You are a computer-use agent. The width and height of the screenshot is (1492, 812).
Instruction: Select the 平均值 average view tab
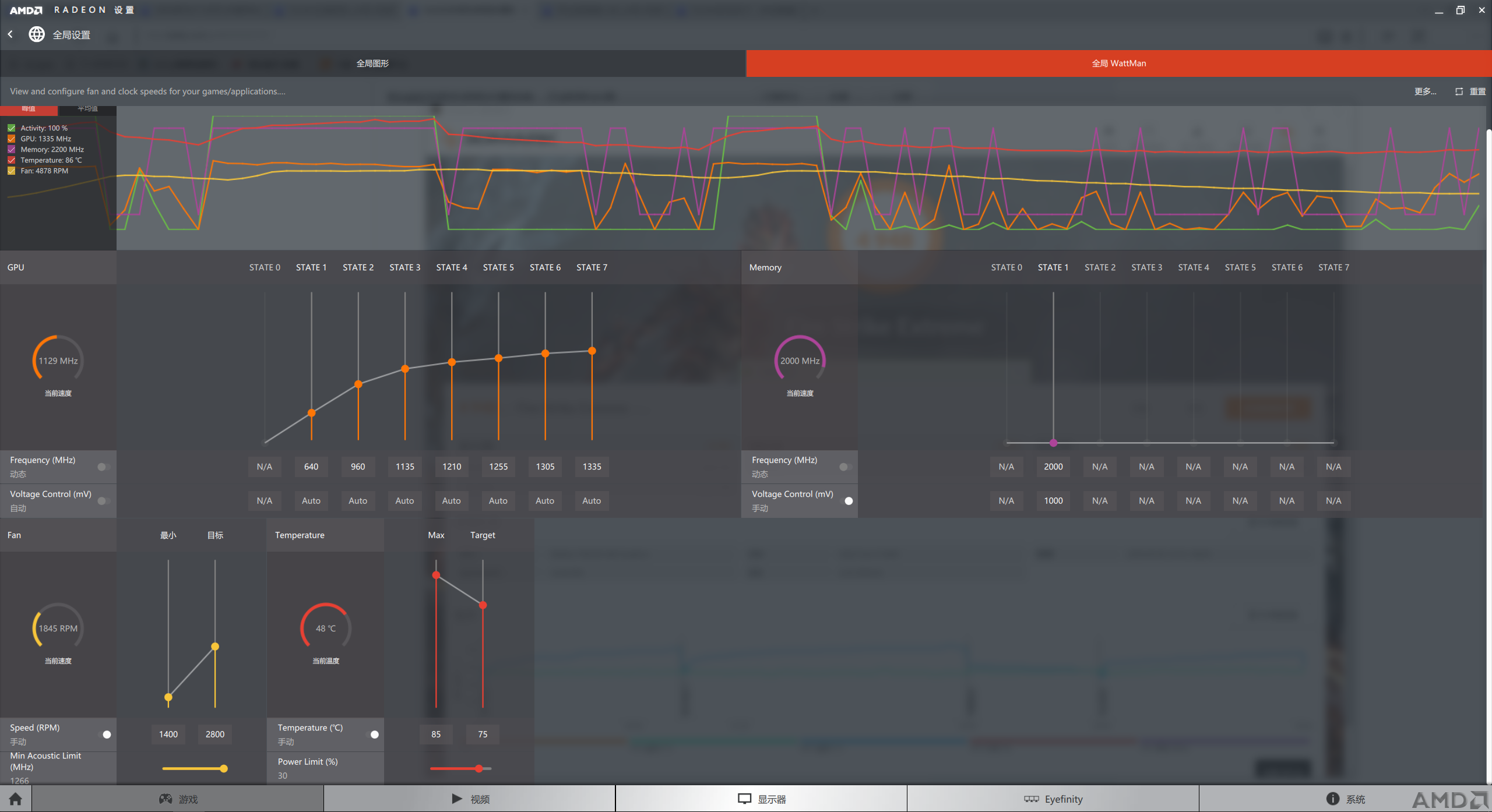click(87, 109)
